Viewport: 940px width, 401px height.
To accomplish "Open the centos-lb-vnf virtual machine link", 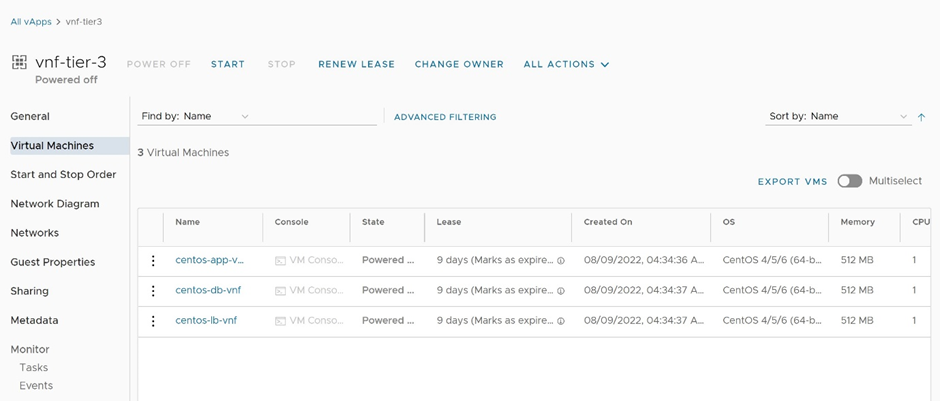I will (x=206, y=320).
